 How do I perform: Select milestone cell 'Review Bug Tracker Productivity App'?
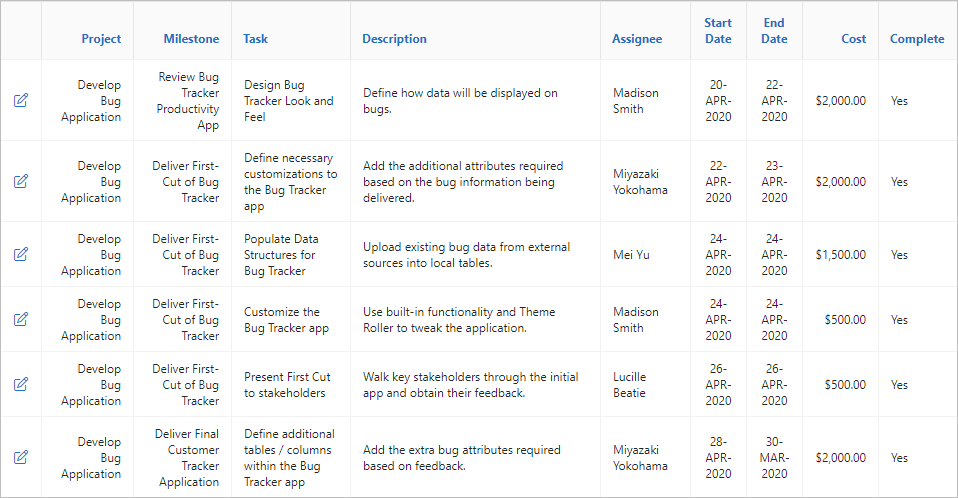point(188,101)
